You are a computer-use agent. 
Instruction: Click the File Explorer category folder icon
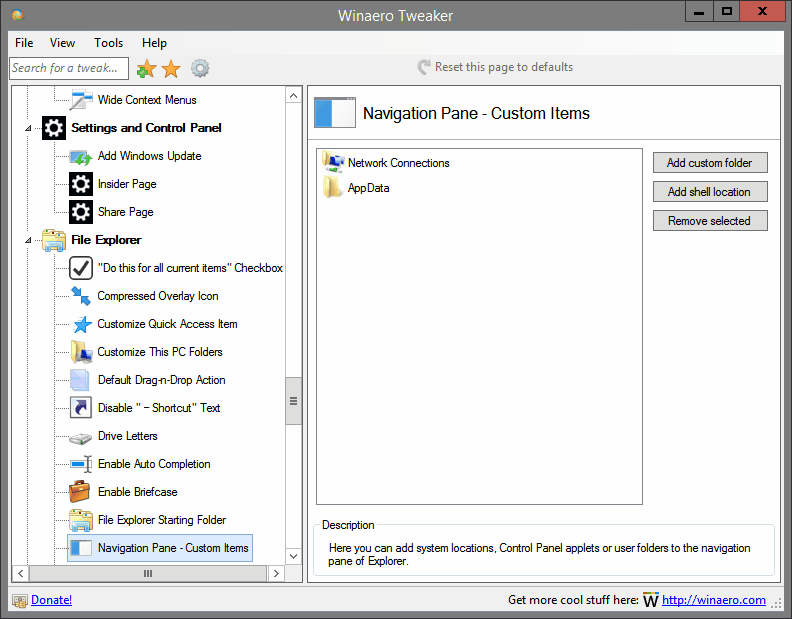tap(54, 240)
